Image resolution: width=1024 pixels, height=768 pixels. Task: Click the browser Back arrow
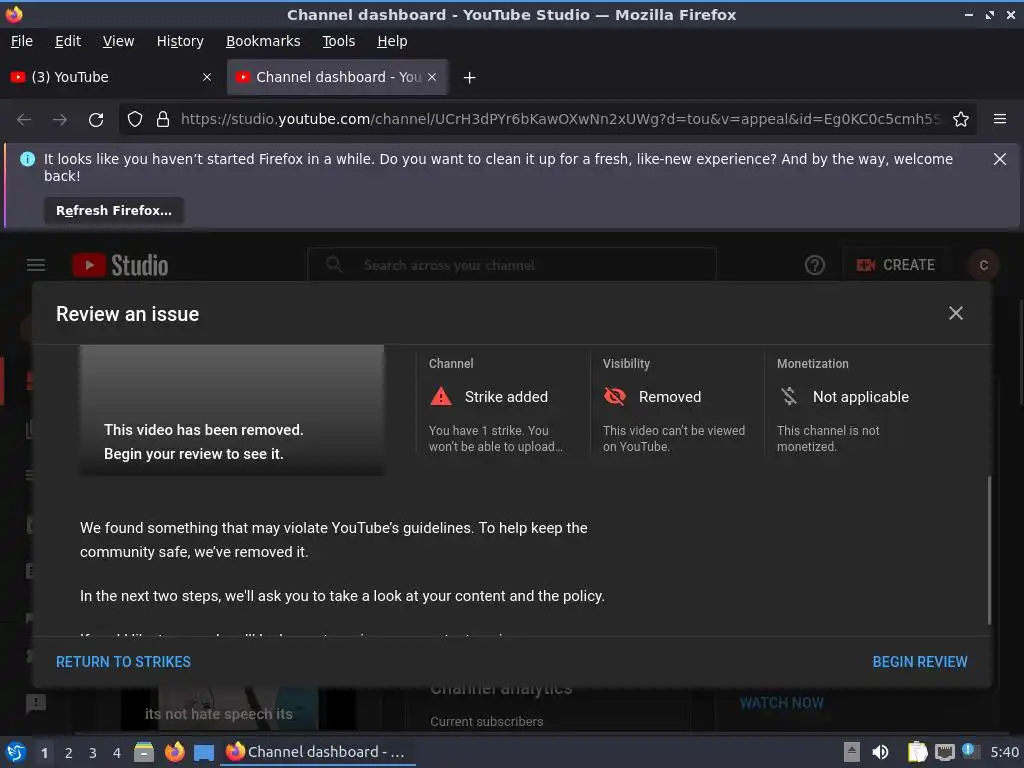click(x=24, y=120)
